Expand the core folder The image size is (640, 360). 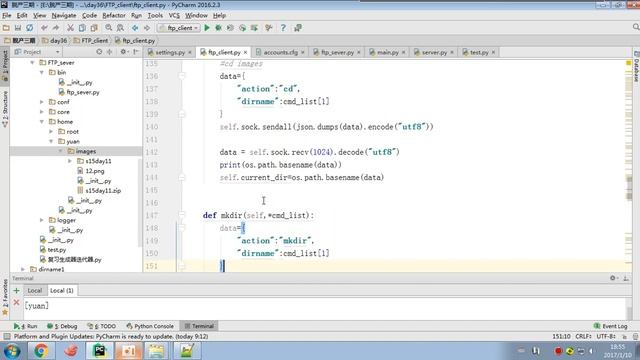click(x=42, y=111)
